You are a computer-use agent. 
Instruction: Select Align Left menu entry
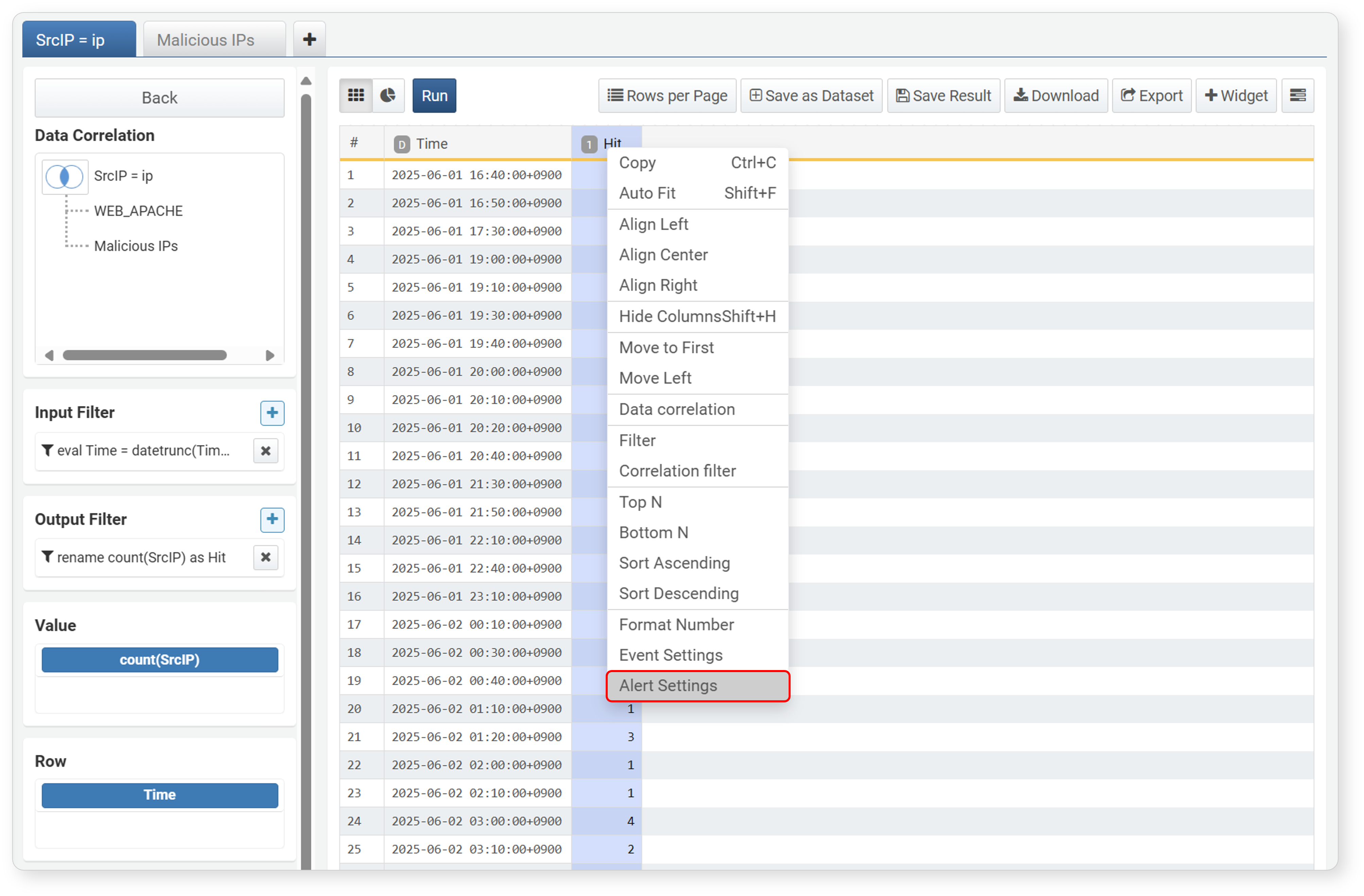(x=697, y=224)
